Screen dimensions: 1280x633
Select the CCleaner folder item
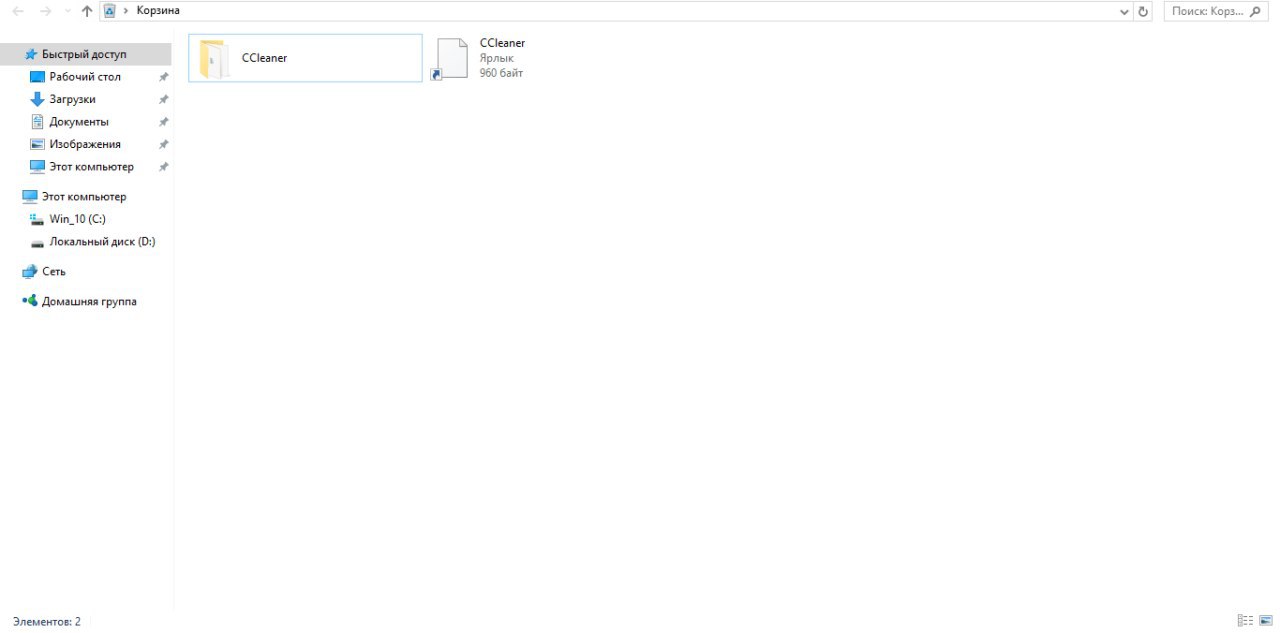click(305, 58)
